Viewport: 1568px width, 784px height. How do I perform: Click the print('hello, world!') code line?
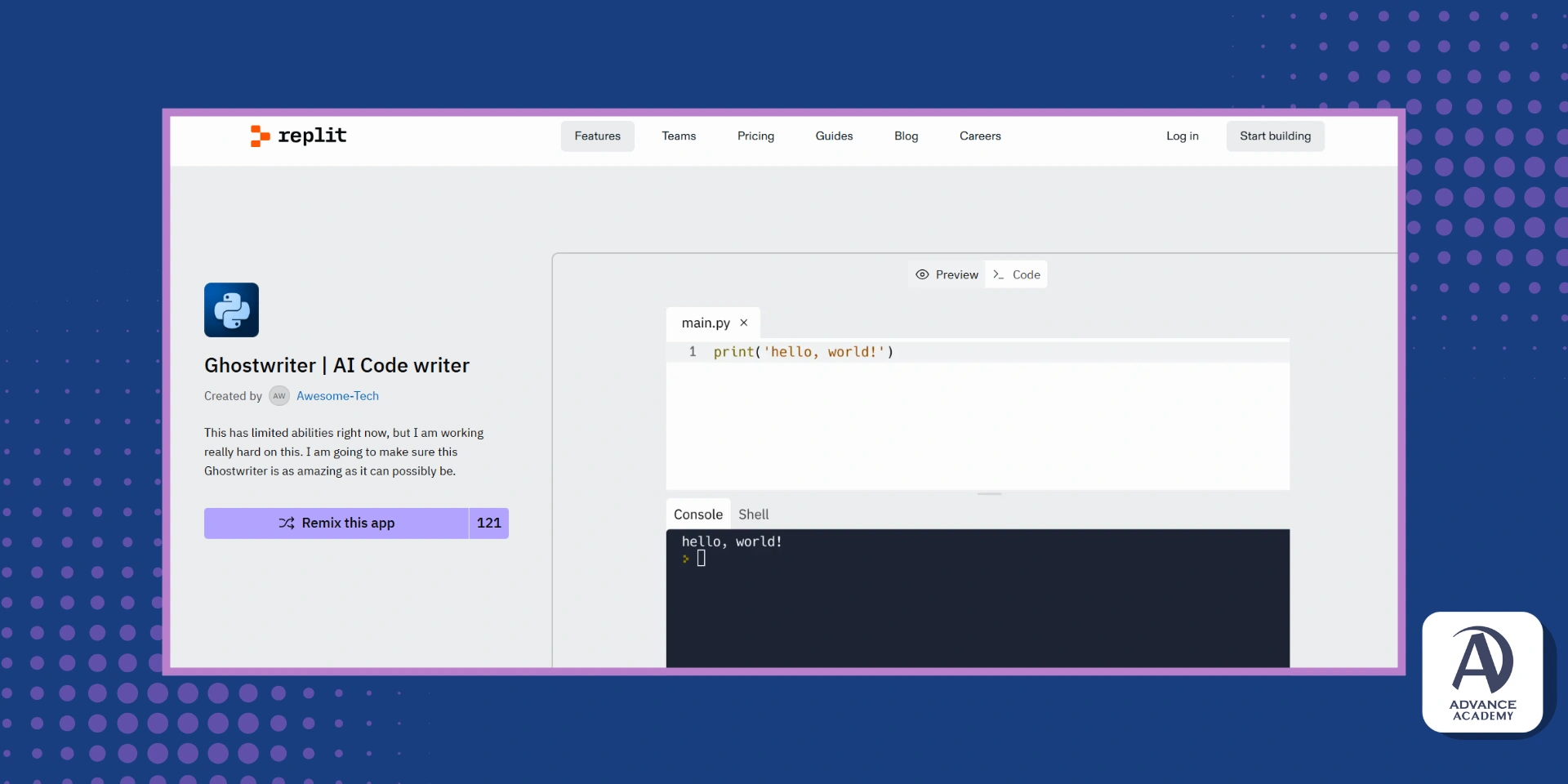coord(804,352)
